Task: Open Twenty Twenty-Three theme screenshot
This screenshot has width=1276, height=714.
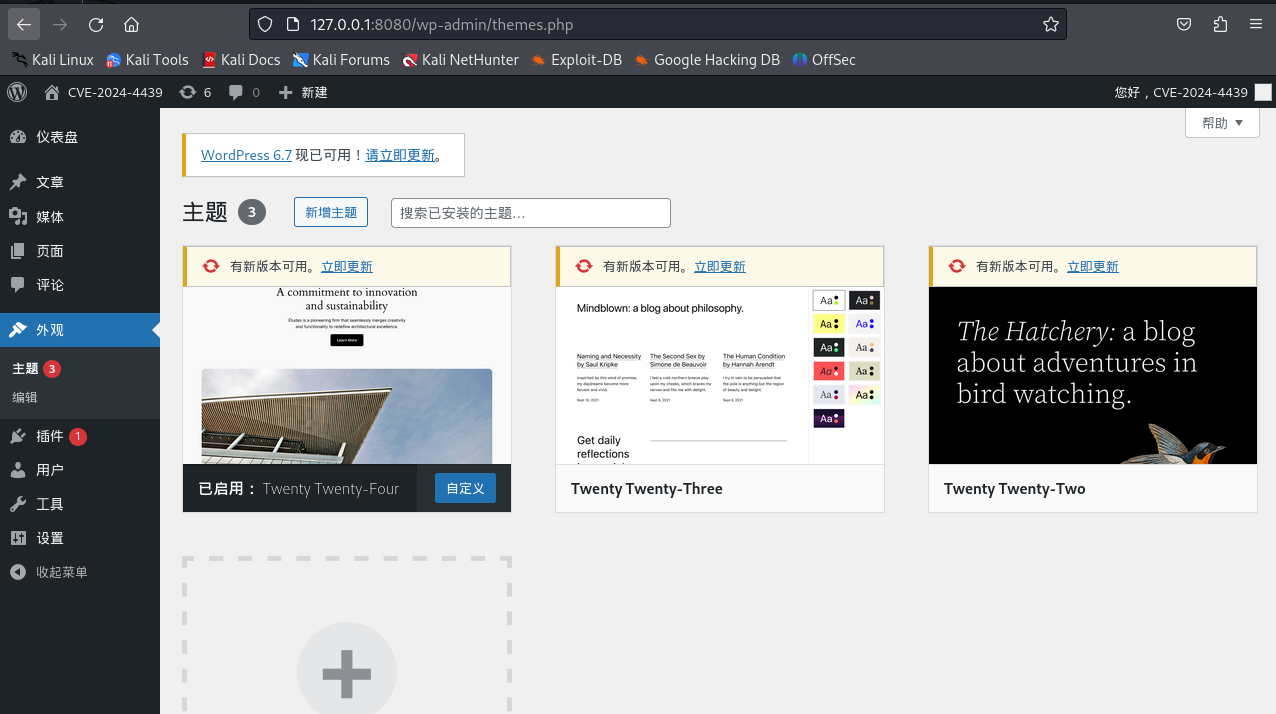Action: (720, 375)
